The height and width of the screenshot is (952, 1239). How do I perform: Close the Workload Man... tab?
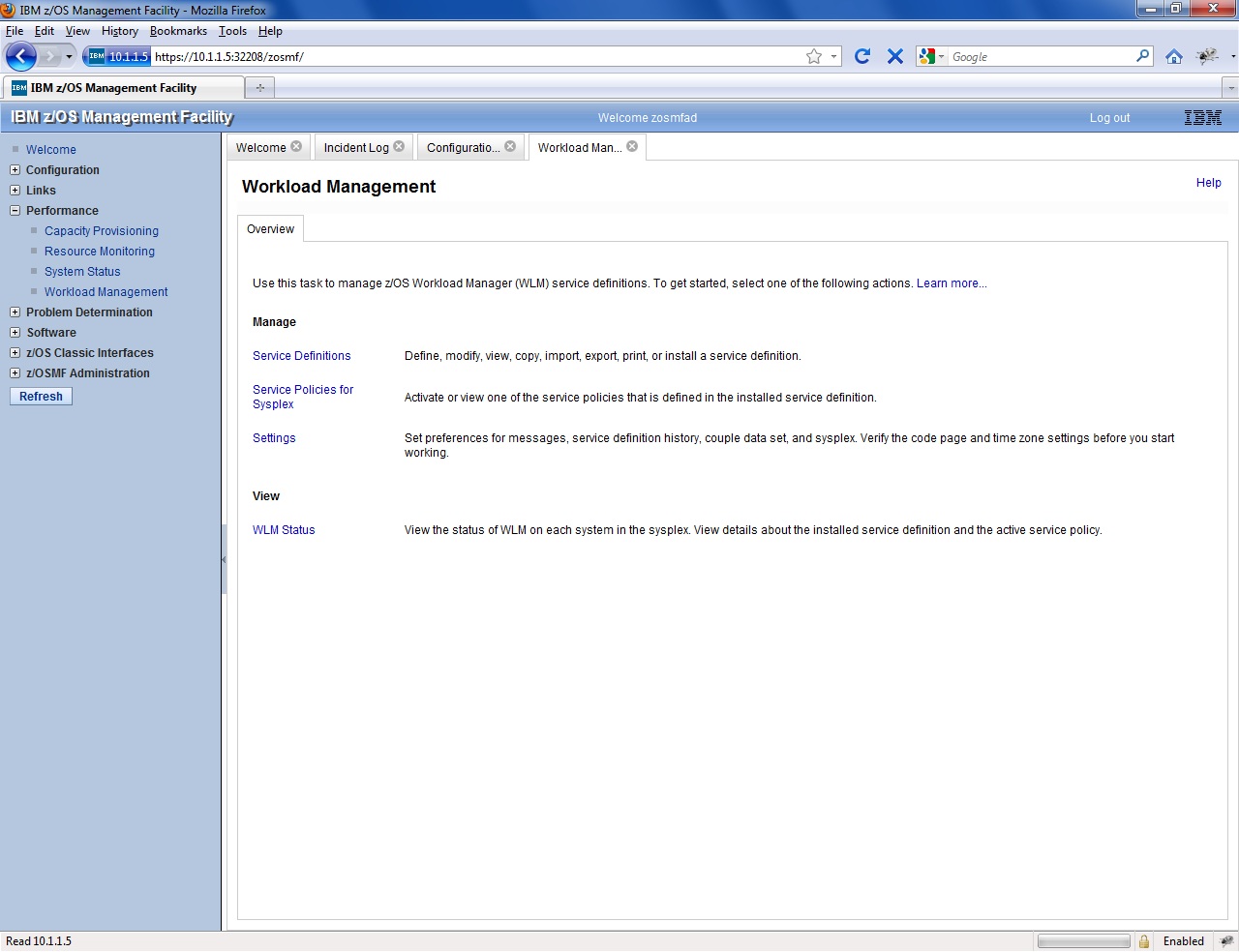[632, 146]
